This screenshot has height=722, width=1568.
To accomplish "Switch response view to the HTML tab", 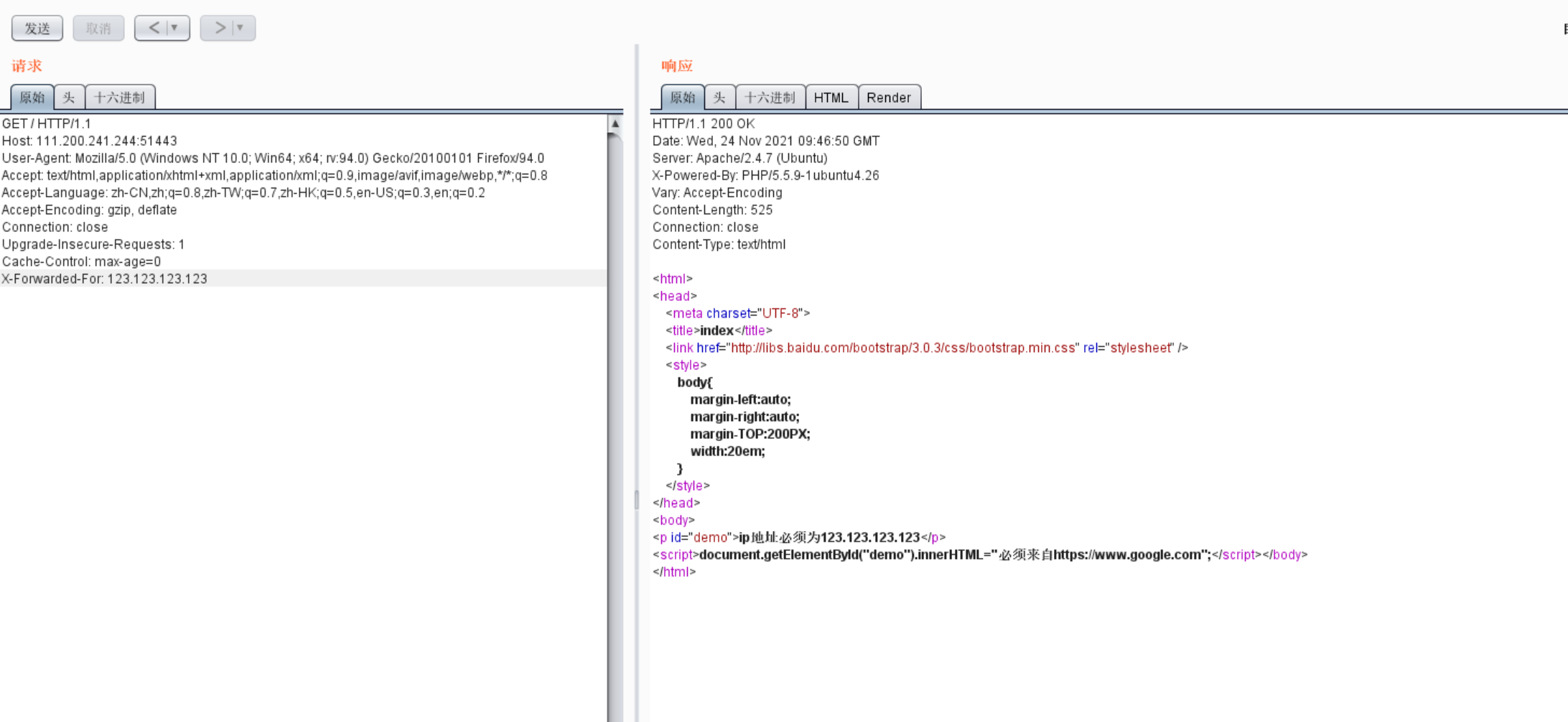I will (831, 97).
